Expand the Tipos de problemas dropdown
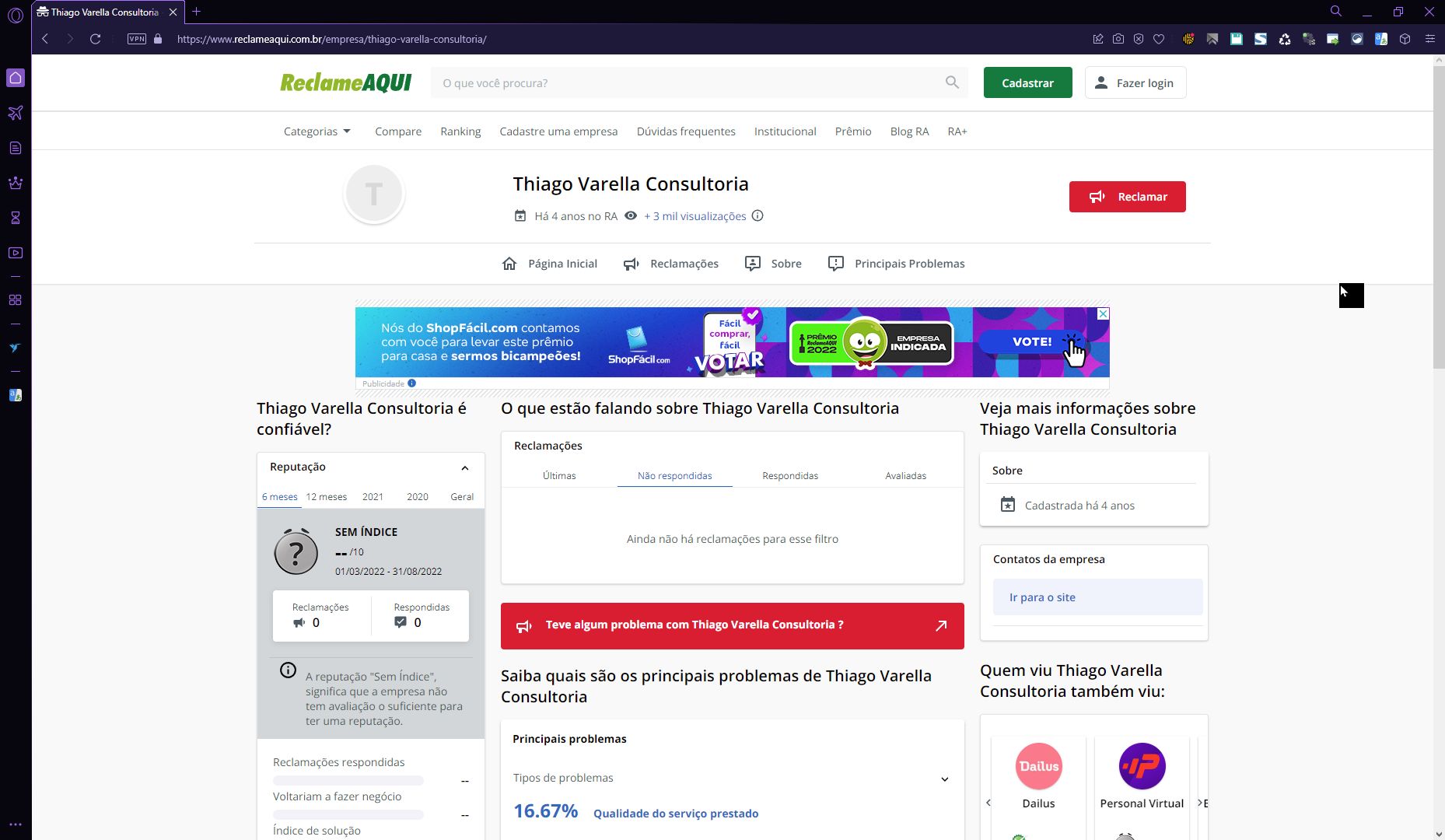 [x=731, y=779]
